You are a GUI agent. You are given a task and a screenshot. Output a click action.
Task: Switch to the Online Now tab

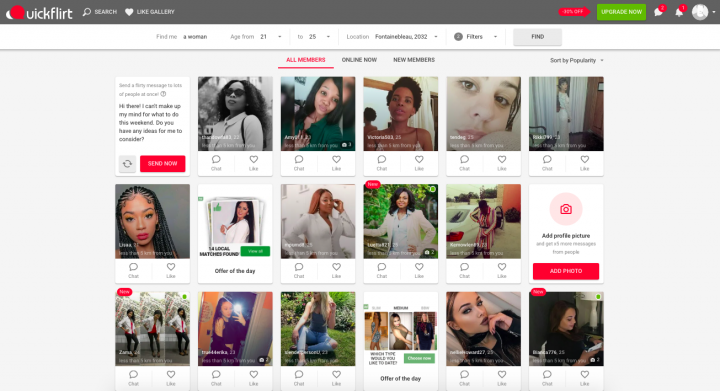coord(359,60)
